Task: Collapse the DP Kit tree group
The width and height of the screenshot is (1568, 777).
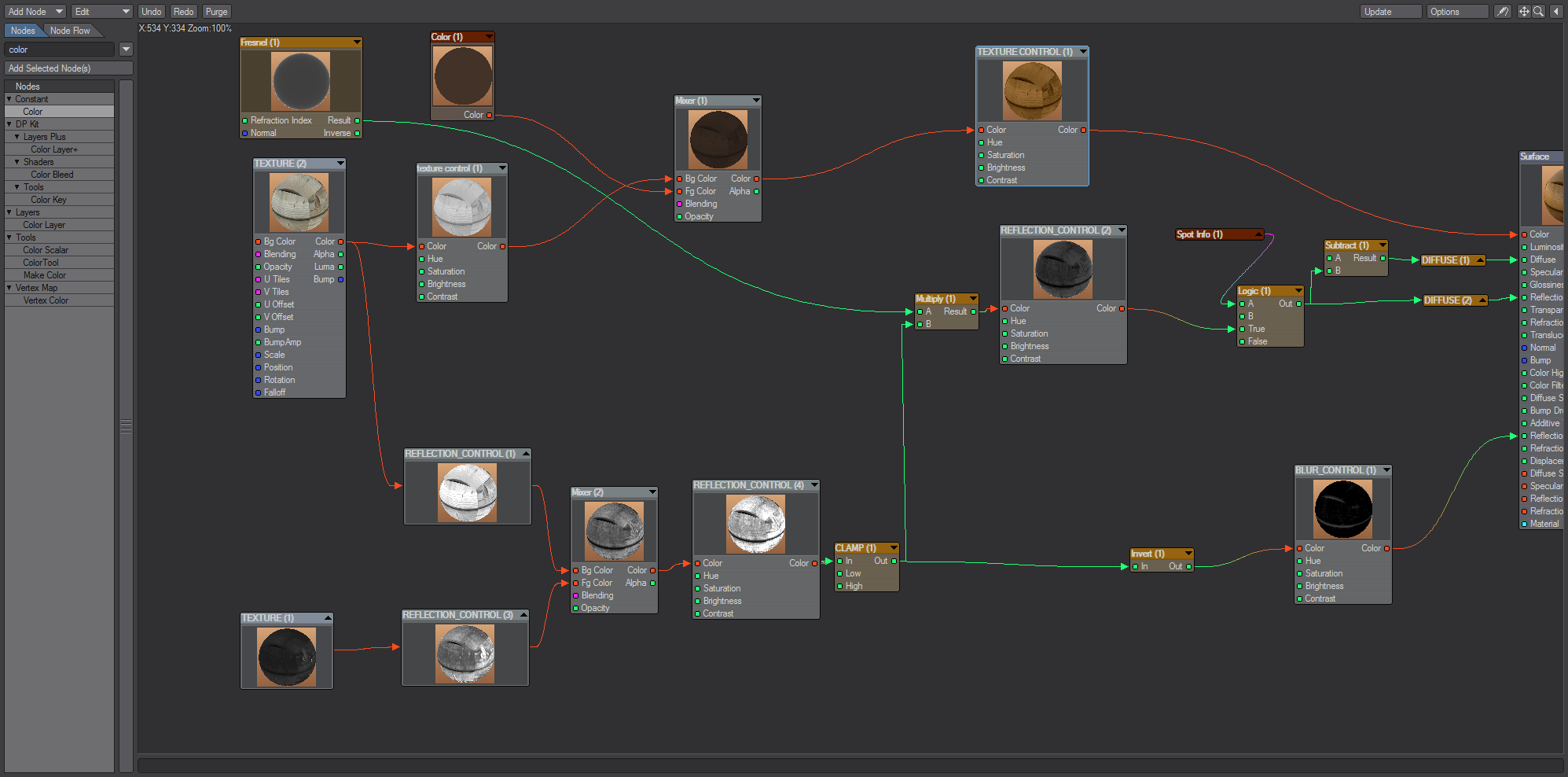Action: click(x=9, y=124)
